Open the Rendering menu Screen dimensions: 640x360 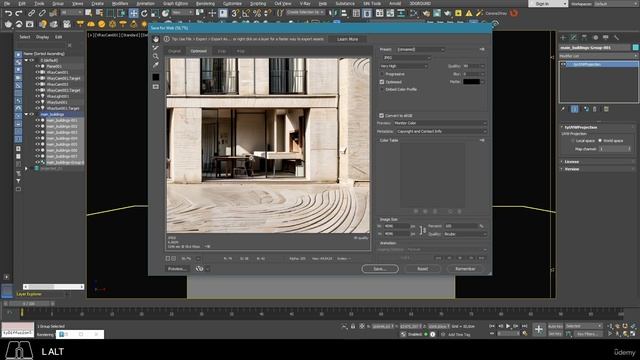[205, 4]
